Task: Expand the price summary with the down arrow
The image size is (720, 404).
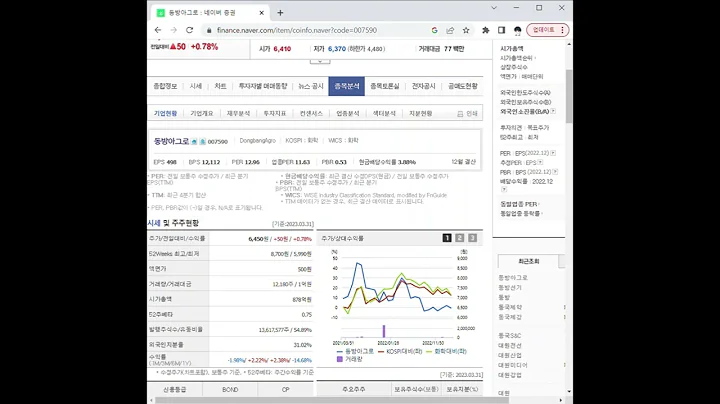Action: pos(320,61)
